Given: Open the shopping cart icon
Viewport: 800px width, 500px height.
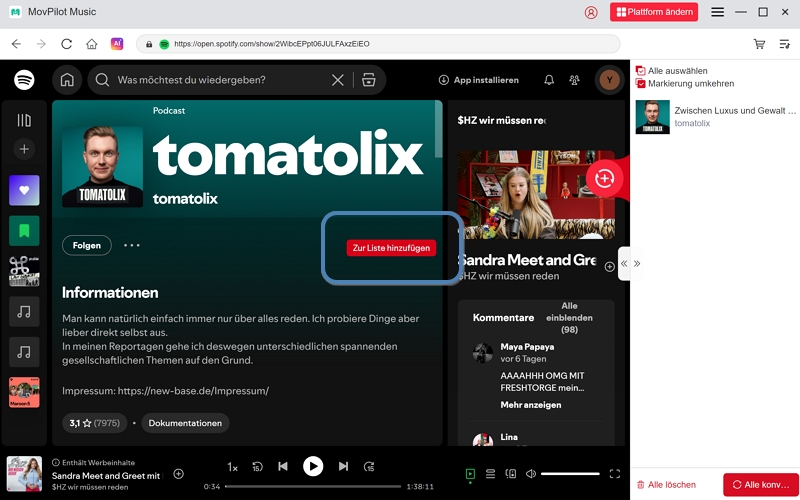Looking at the screenshot, I should (x=759, y=44).
